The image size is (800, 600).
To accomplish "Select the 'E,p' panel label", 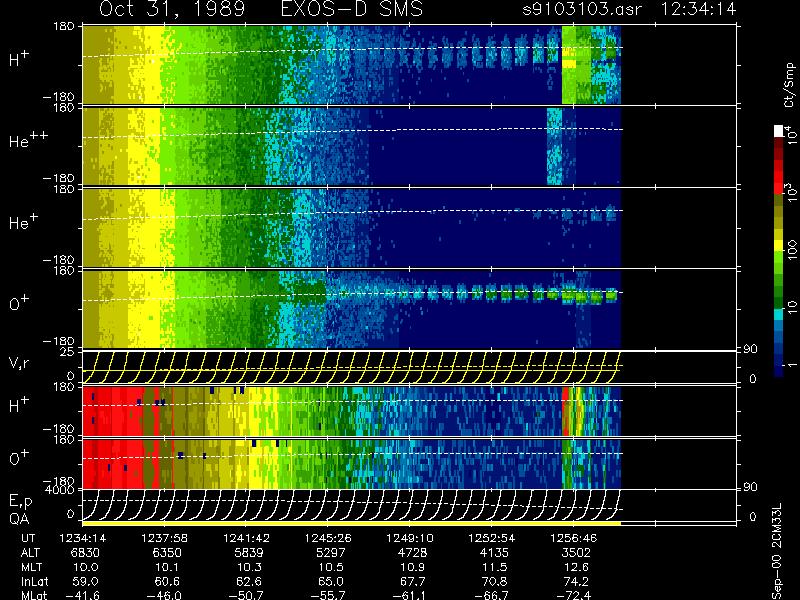I will point(20,502).
